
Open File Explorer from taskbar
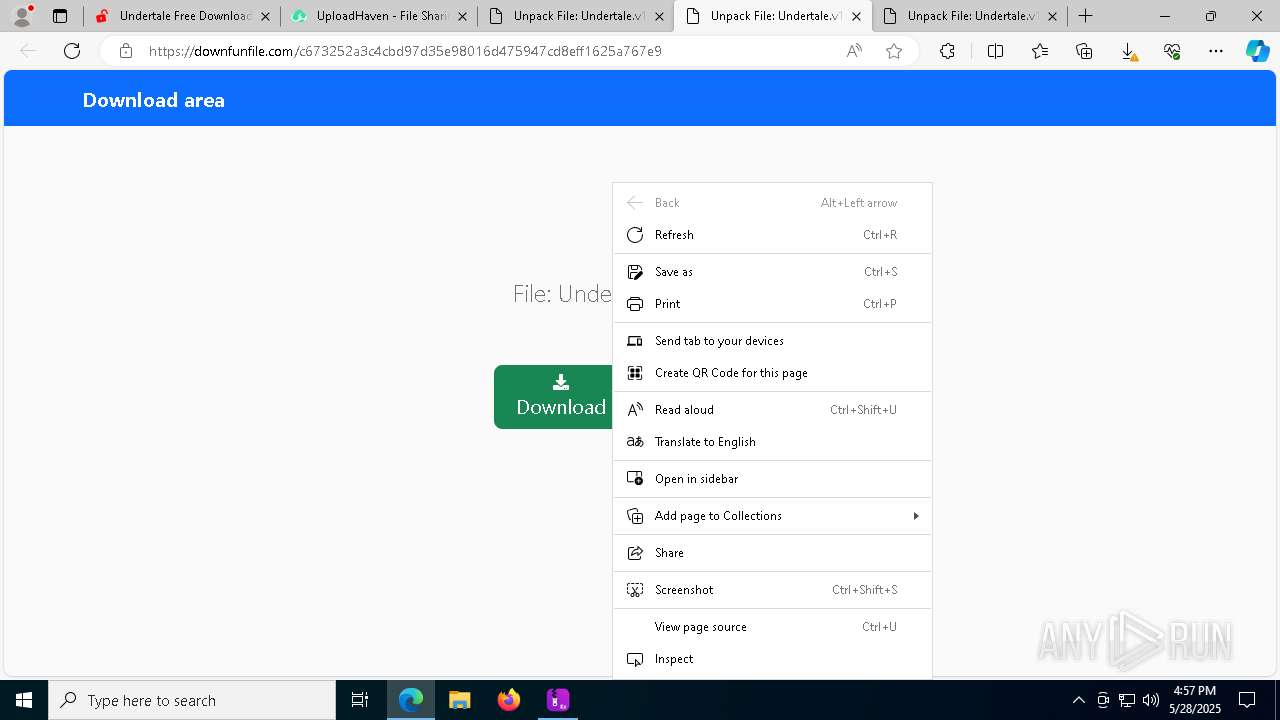459,700
